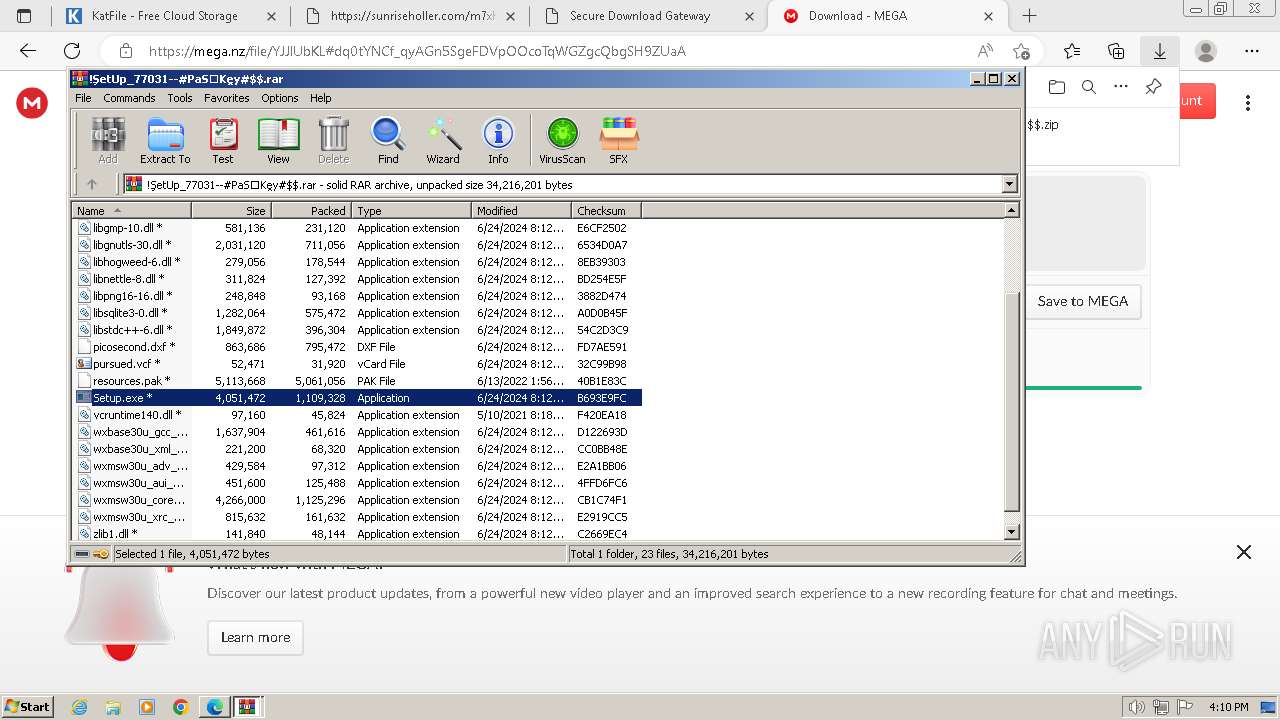Click taskbar clock showing 4:10 PM

[x=1228, y=707]
